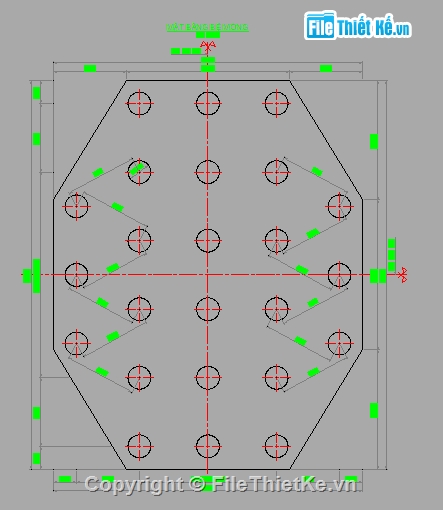This screenshot has width=443, height=510.
Task: Click the green dimension text at upper-right dimension line
Action: point(326,68)
